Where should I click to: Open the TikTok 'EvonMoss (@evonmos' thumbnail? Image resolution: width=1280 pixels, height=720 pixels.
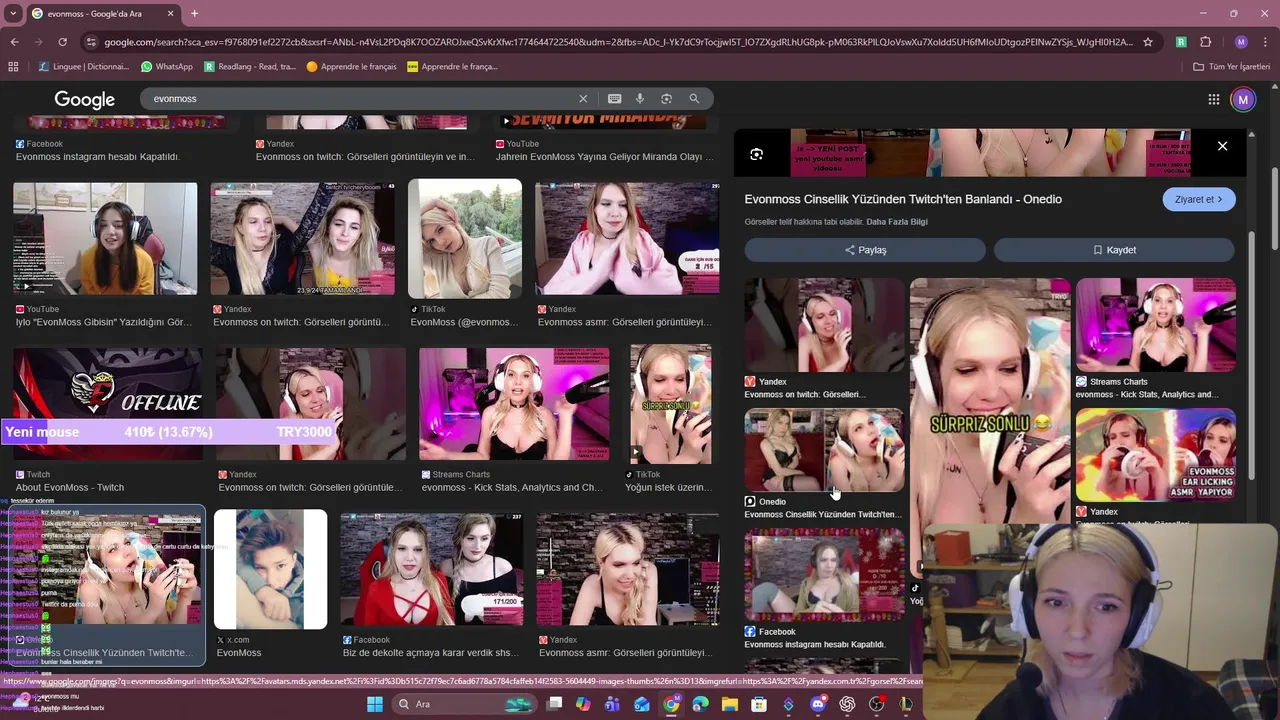point(465,238)
